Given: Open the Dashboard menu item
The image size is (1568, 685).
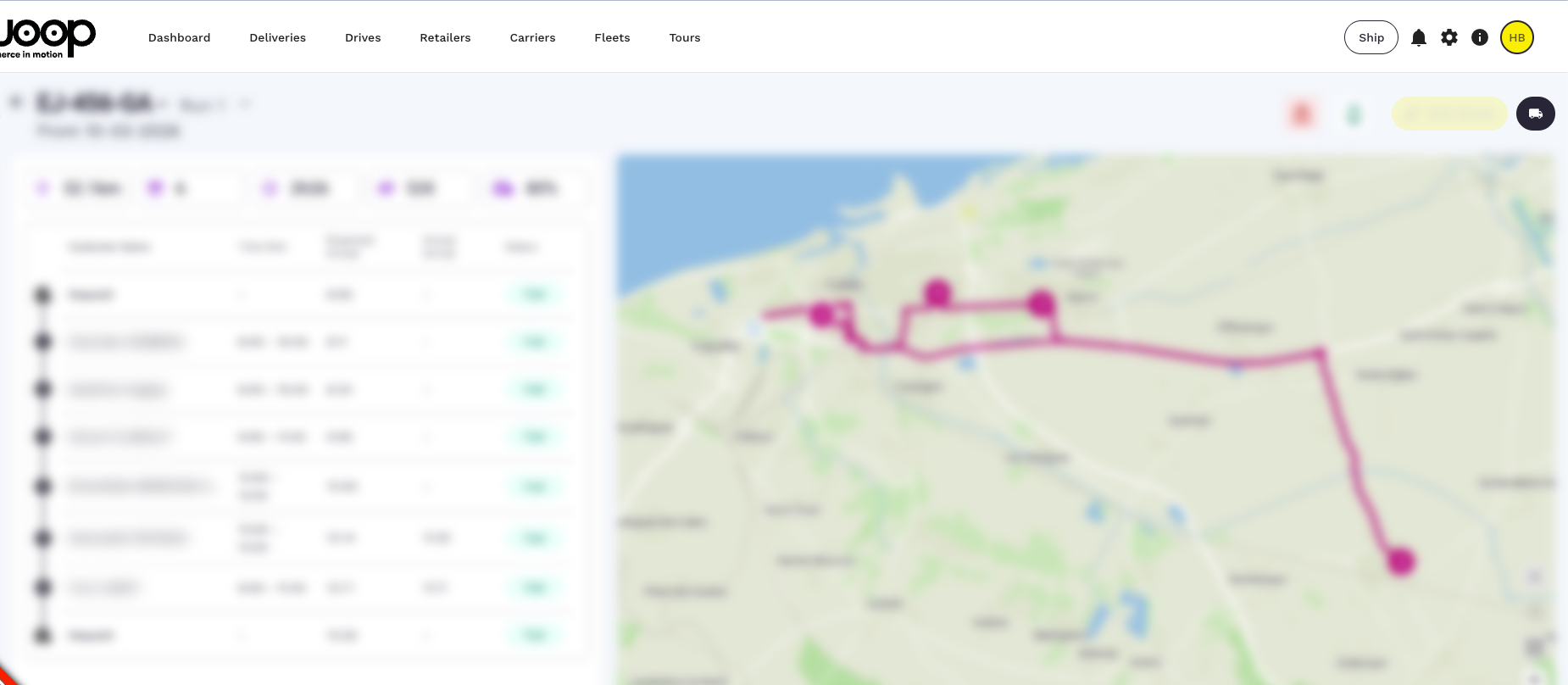Looking at the screenshot, I should [179, 38].
